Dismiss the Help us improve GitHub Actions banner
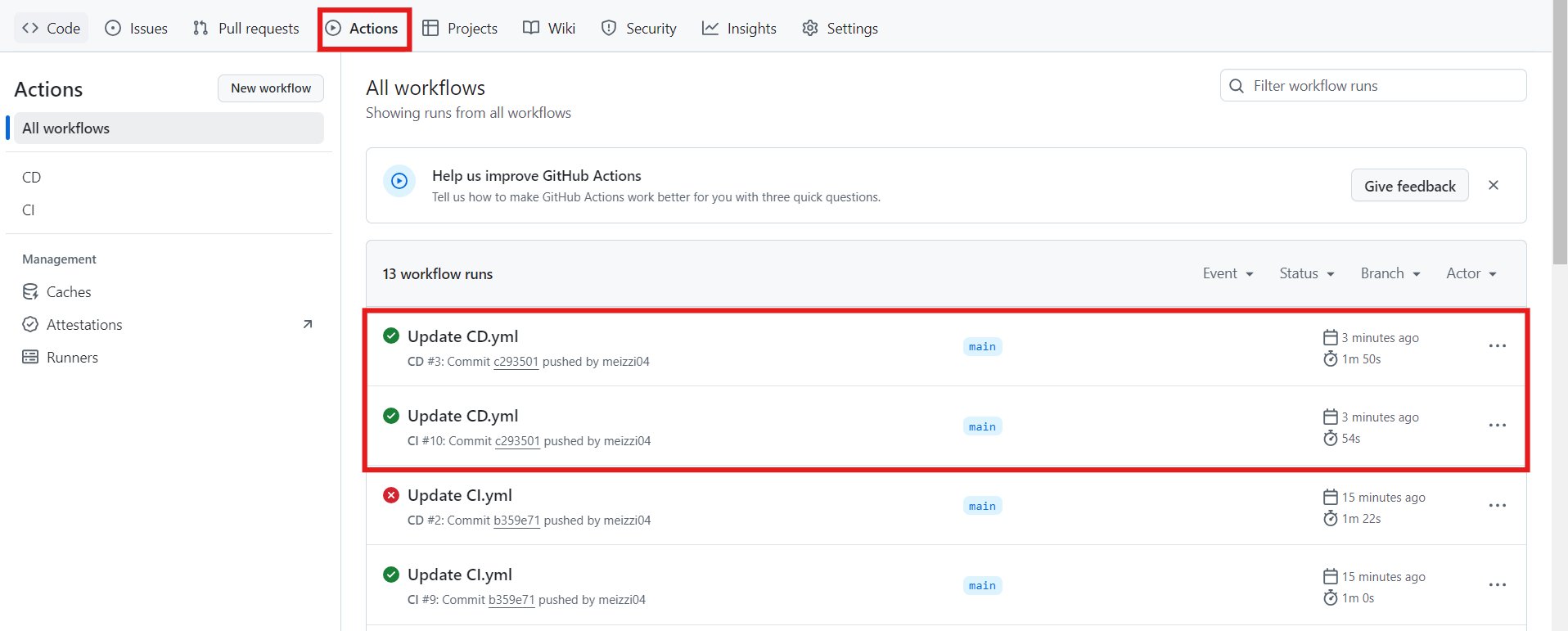The image size is (1568, 631). coord(1494,185)
